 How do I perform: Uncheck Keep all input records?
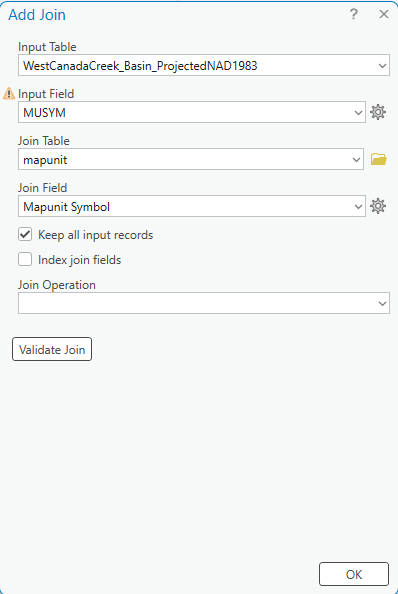click(x=25, y=234)
